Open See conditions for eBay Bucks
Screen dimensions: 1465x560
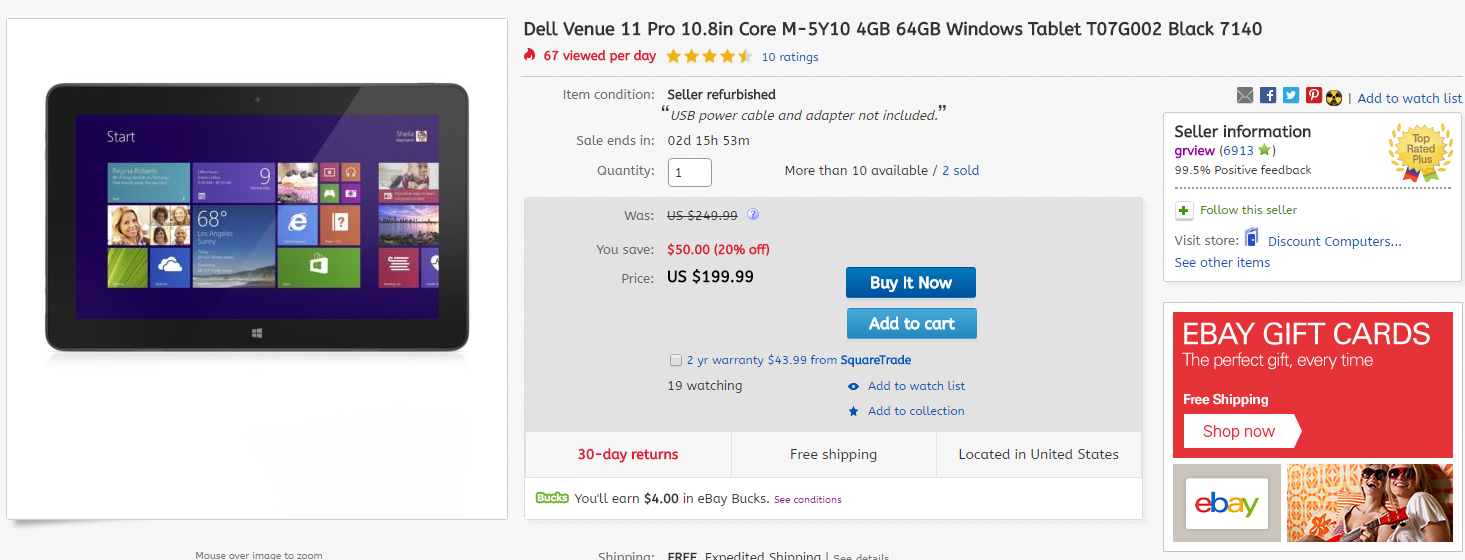[x=807, y=499]
